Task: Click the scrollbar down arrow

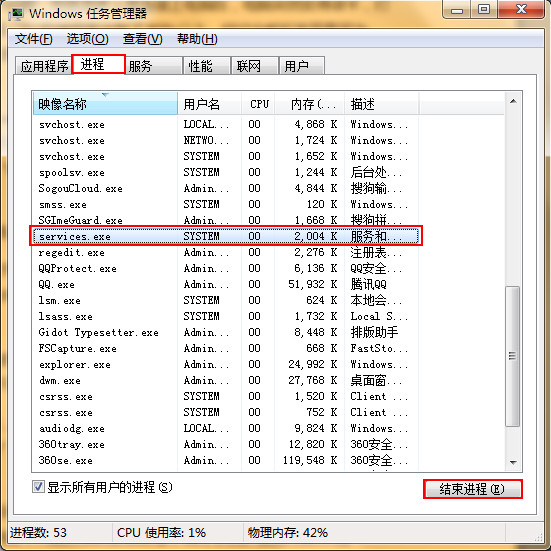Action: (513, 462)
